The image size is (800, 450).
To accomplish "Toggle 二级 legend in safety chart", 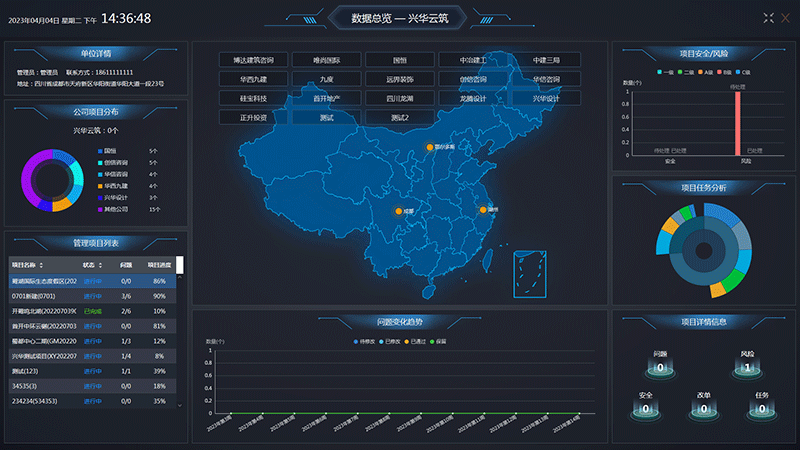I will 685,72.
